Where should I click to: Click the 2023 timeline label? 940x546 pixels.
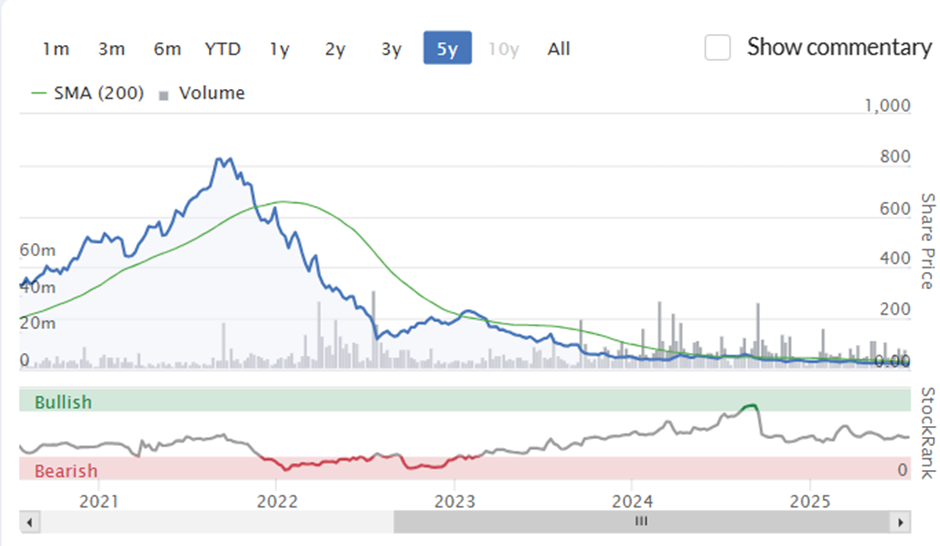point(454,500)
